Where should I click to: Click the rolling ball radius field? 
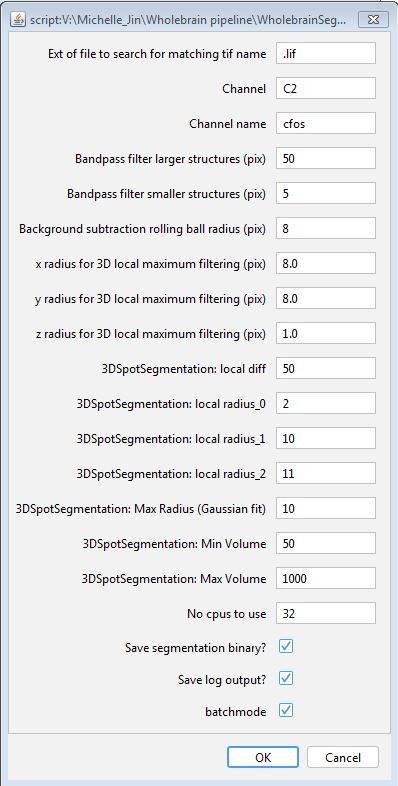click(326, 229)
